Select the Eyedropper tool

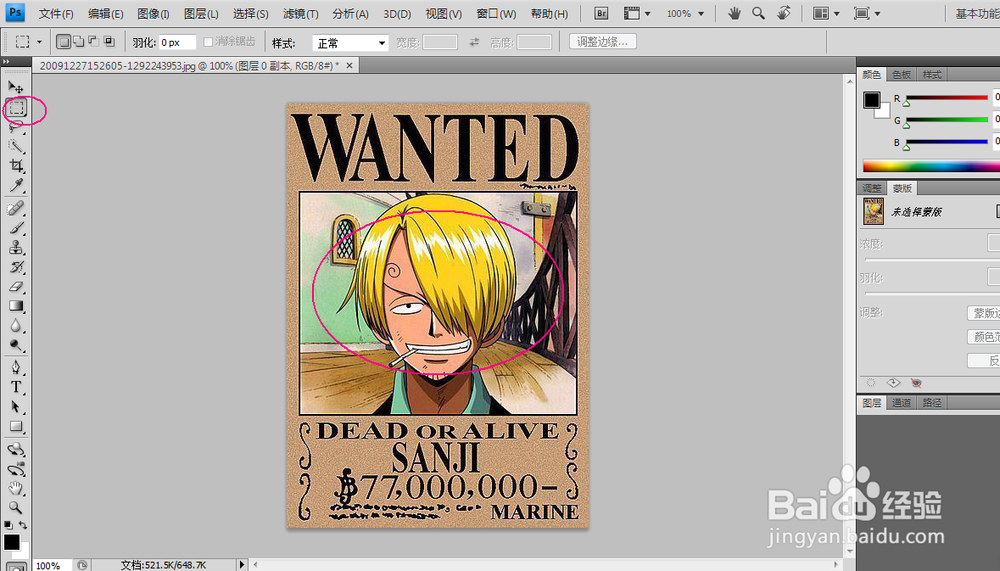[x=16, y=186]
